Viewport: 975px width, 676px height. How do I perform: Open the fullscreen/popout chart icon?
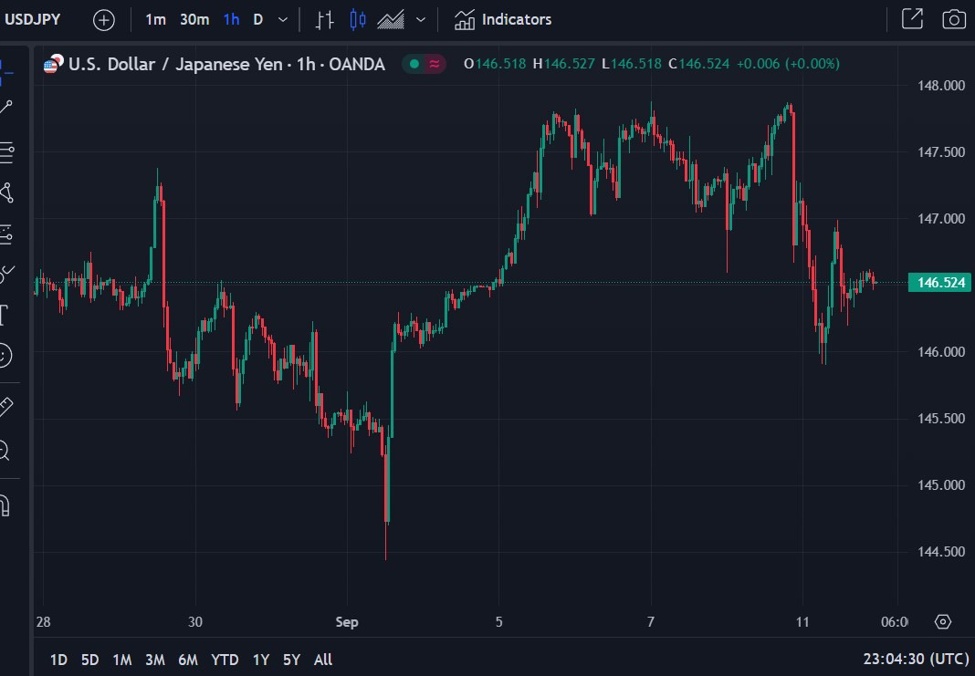pos(912,19)
